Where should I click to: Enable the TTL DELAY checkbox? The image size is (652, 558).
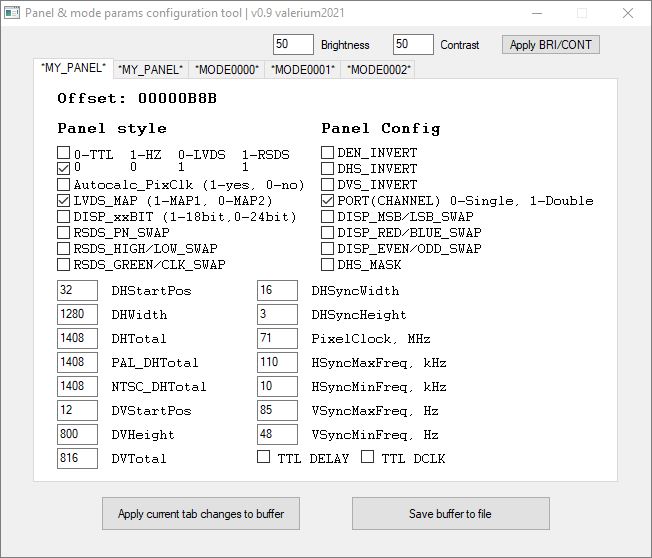point(264,457)
